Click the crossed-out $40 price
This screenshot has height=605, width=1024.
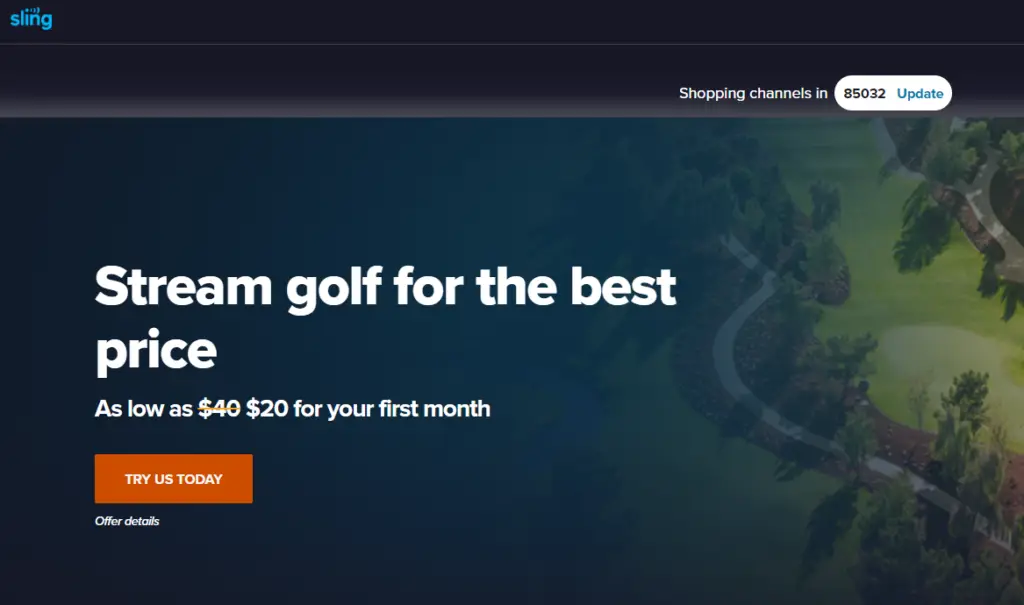219,408
